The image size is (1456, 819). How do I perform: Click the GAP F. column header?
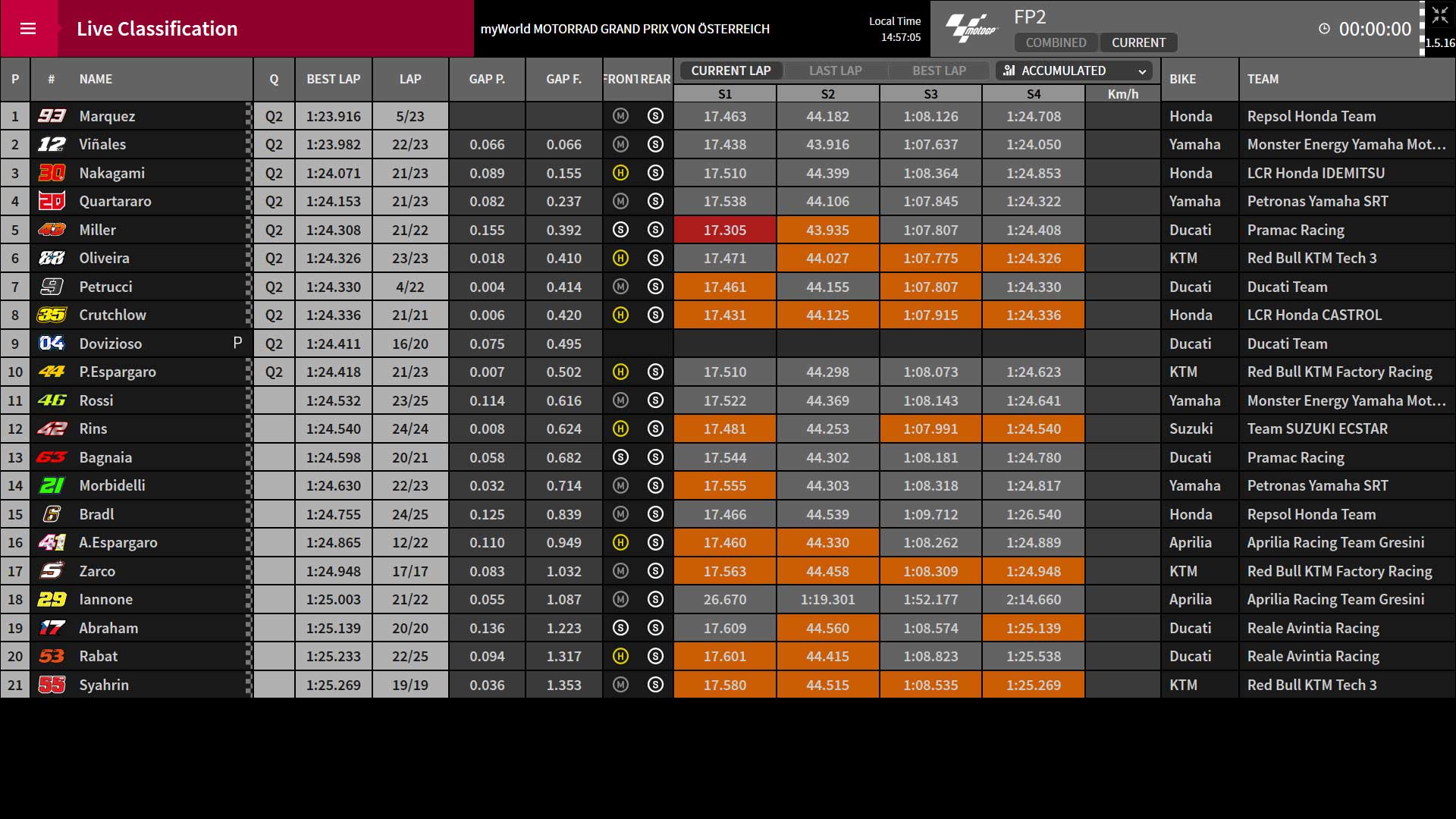564,79
